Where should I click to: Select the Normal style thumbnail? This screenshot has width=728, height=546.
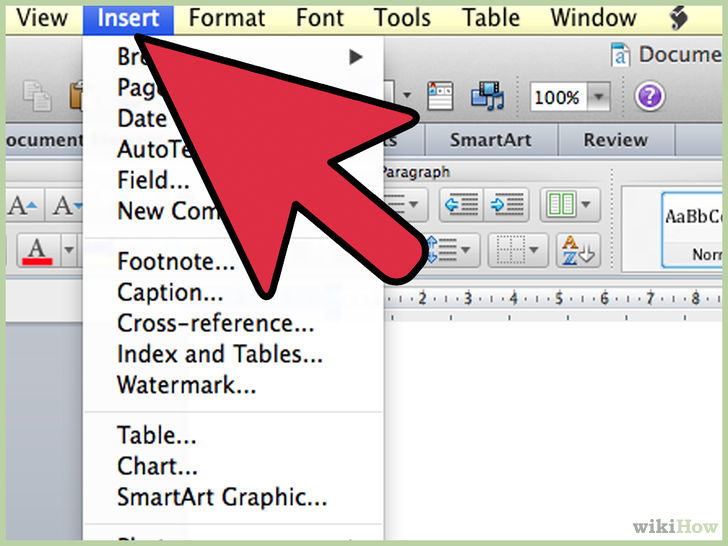tap(694, 230)
